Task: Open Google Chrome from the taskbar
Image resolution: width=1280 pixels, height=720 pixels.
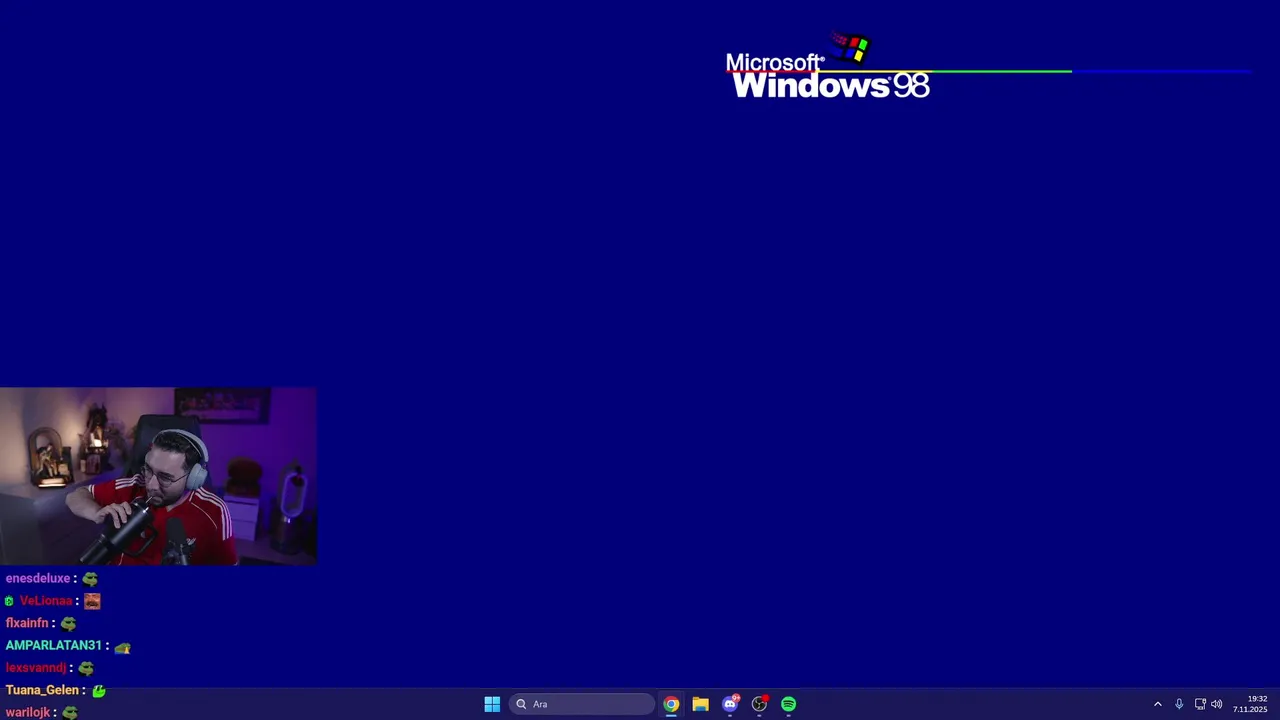Action: (x=671, y=704)
